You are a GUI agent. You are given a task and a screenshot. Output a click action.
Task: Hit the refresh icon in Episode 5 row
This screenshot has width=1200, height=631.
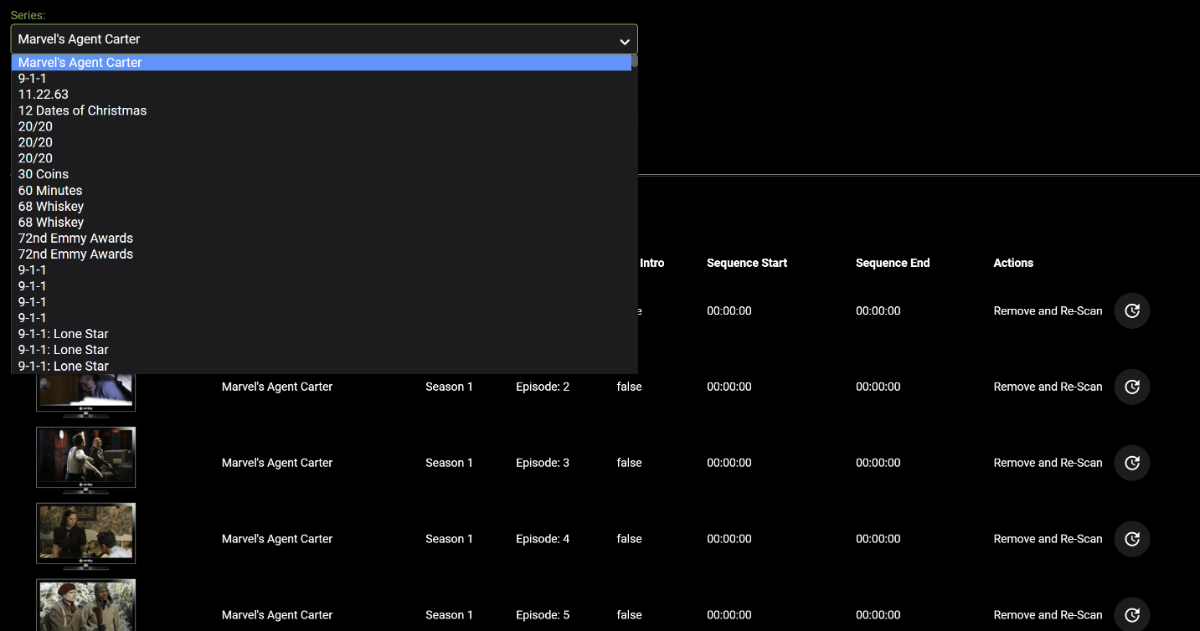point(1132,615)
